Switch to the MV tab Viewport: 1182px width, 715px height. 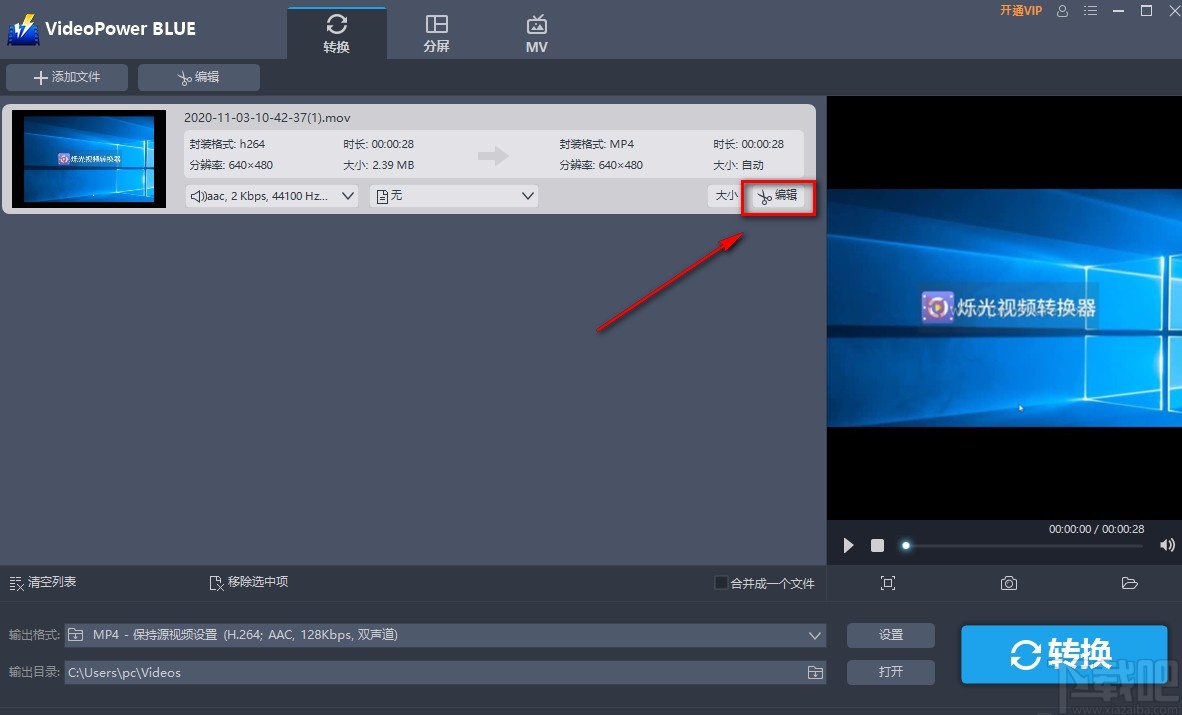pos(536,31)
